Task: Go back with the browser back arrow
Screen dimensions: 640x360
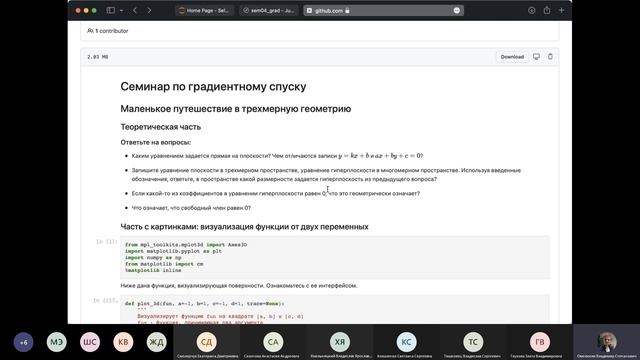Action: click(135, 10)
